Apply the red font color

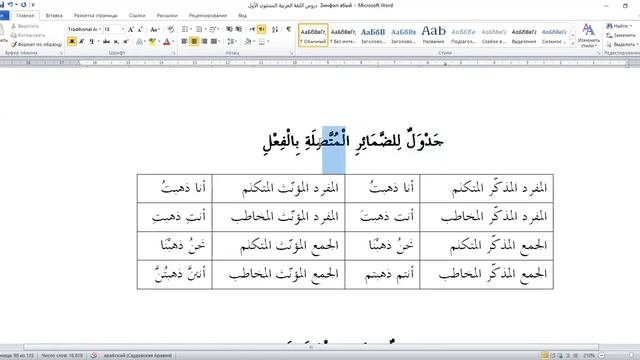[167, 41]
